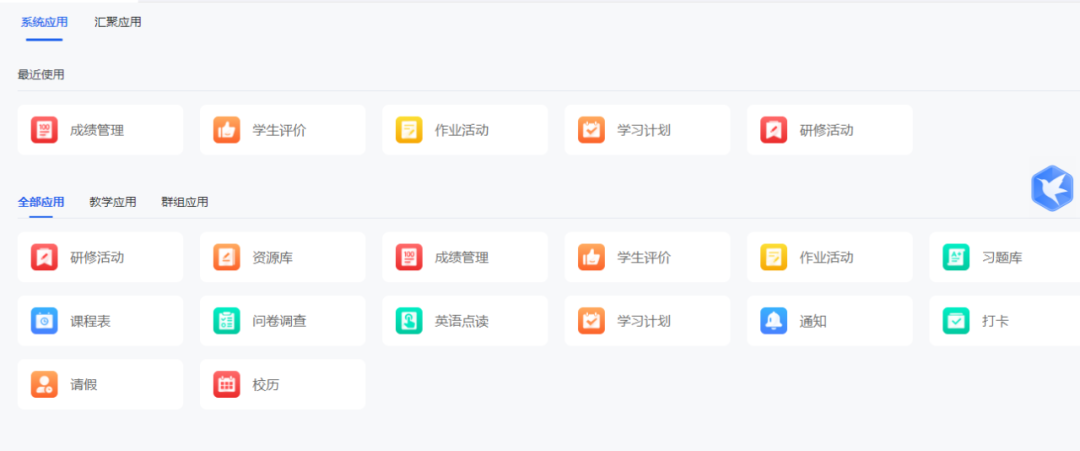Open the 资源库 app icon

pos(227,258)
